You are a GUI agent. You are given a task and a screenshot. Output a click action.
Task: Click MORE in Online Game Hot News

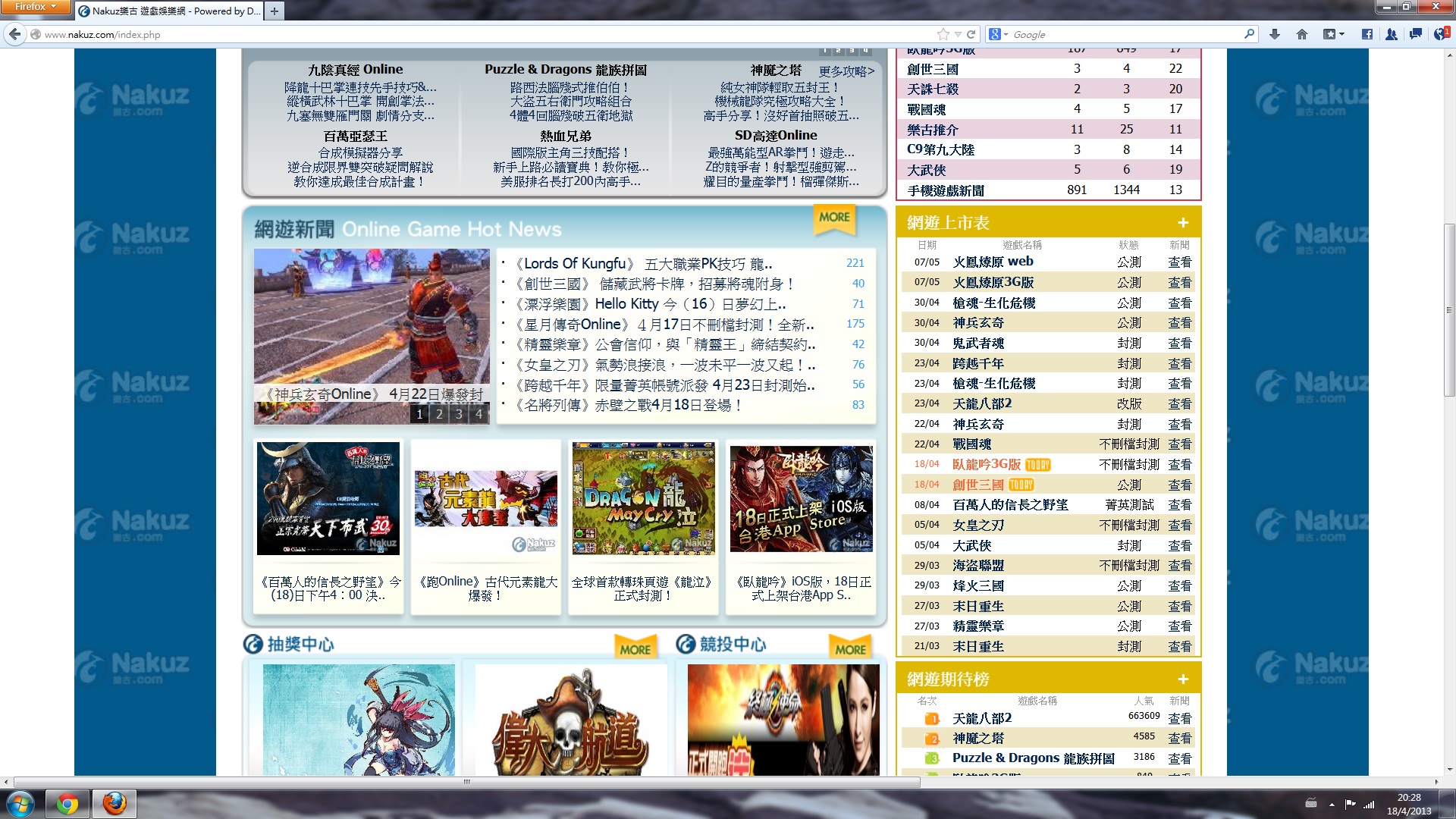(x=834, y=218)
